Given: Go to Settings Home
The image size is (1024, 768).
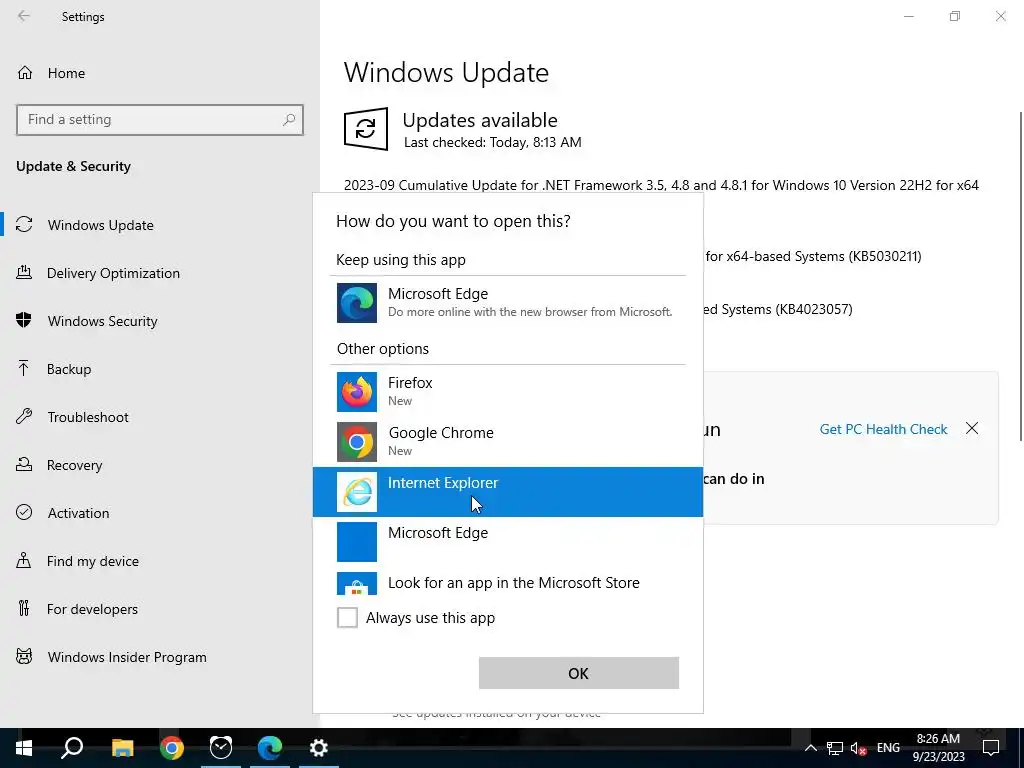Looking at the screenshot, I should [x=160, y=72].
